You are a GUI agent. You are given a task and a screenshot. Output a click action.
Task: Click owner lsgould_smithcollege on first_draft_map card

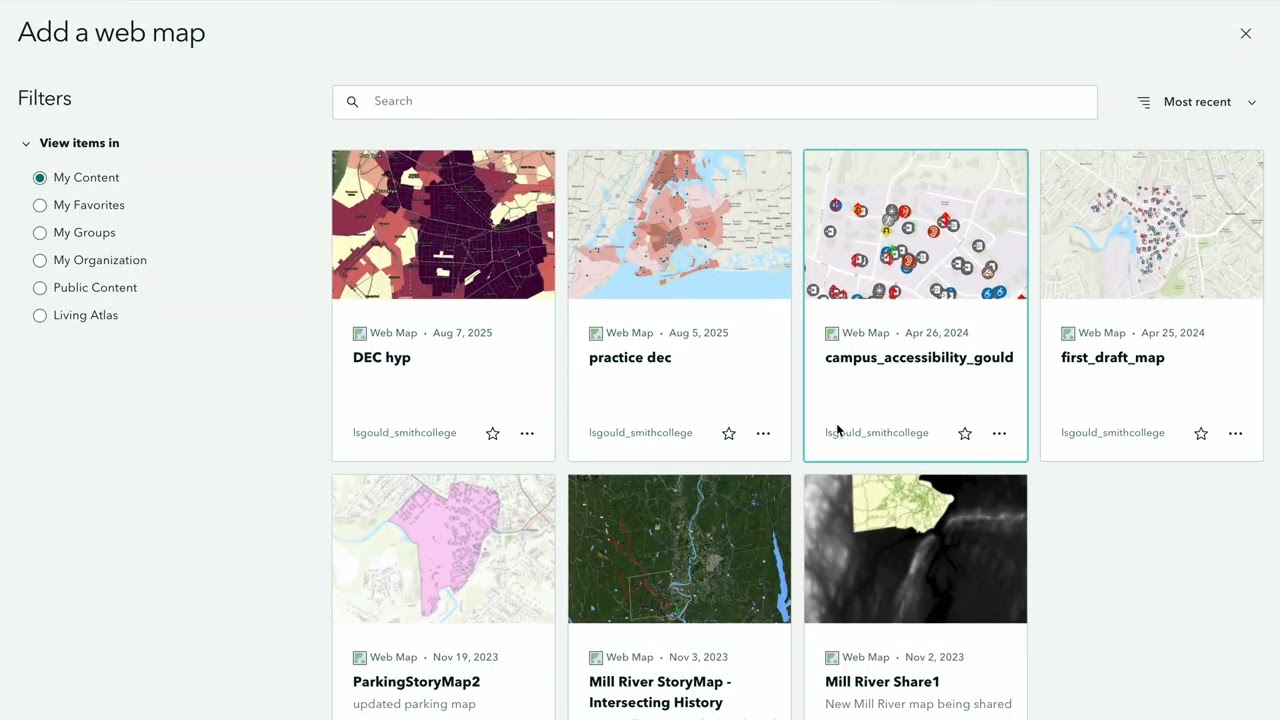point(1112,433)
